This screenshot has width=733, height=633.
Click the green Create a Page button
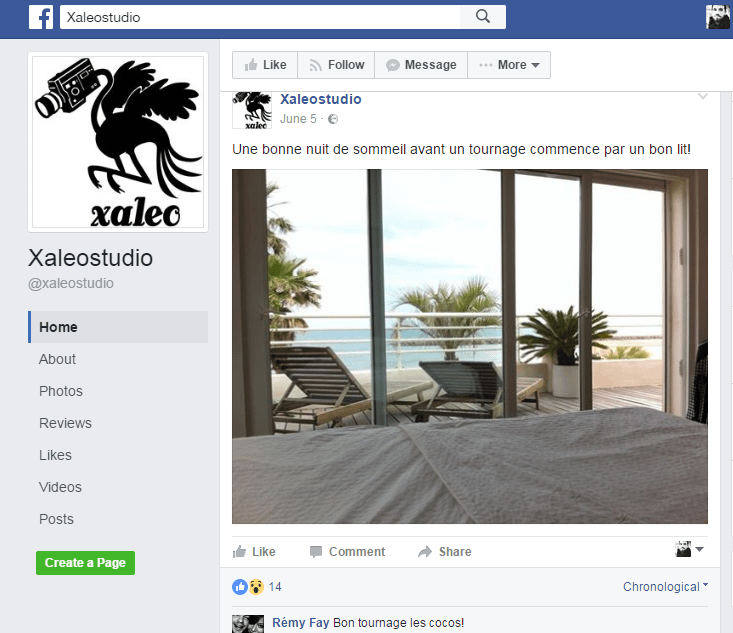(86, 563)
